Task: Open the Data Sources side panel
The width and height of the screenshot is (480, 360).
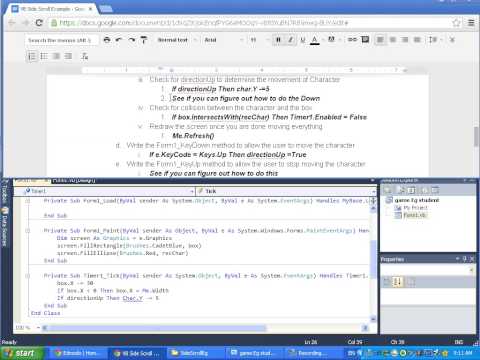Action: (x=5, y=227)
